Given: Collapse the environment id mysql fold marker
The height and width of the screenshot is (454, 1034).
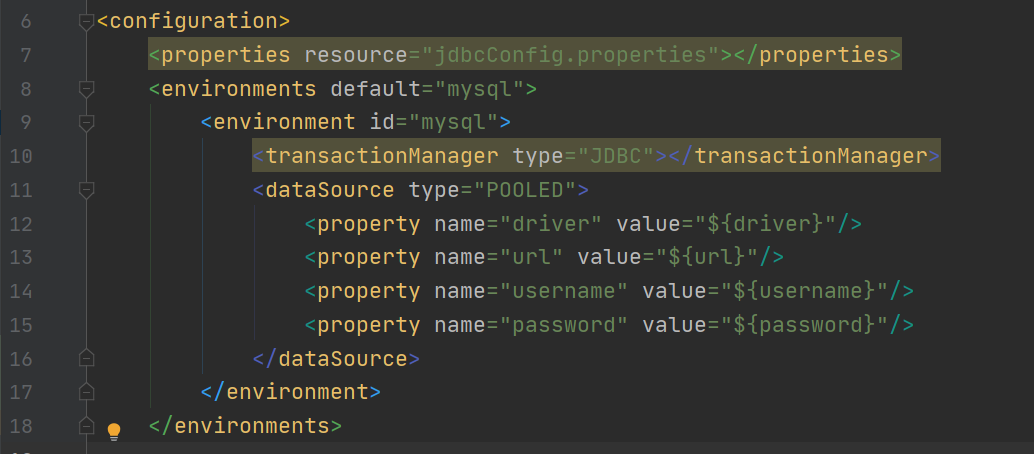Looking at the screenshot, I should click(86, 123).
